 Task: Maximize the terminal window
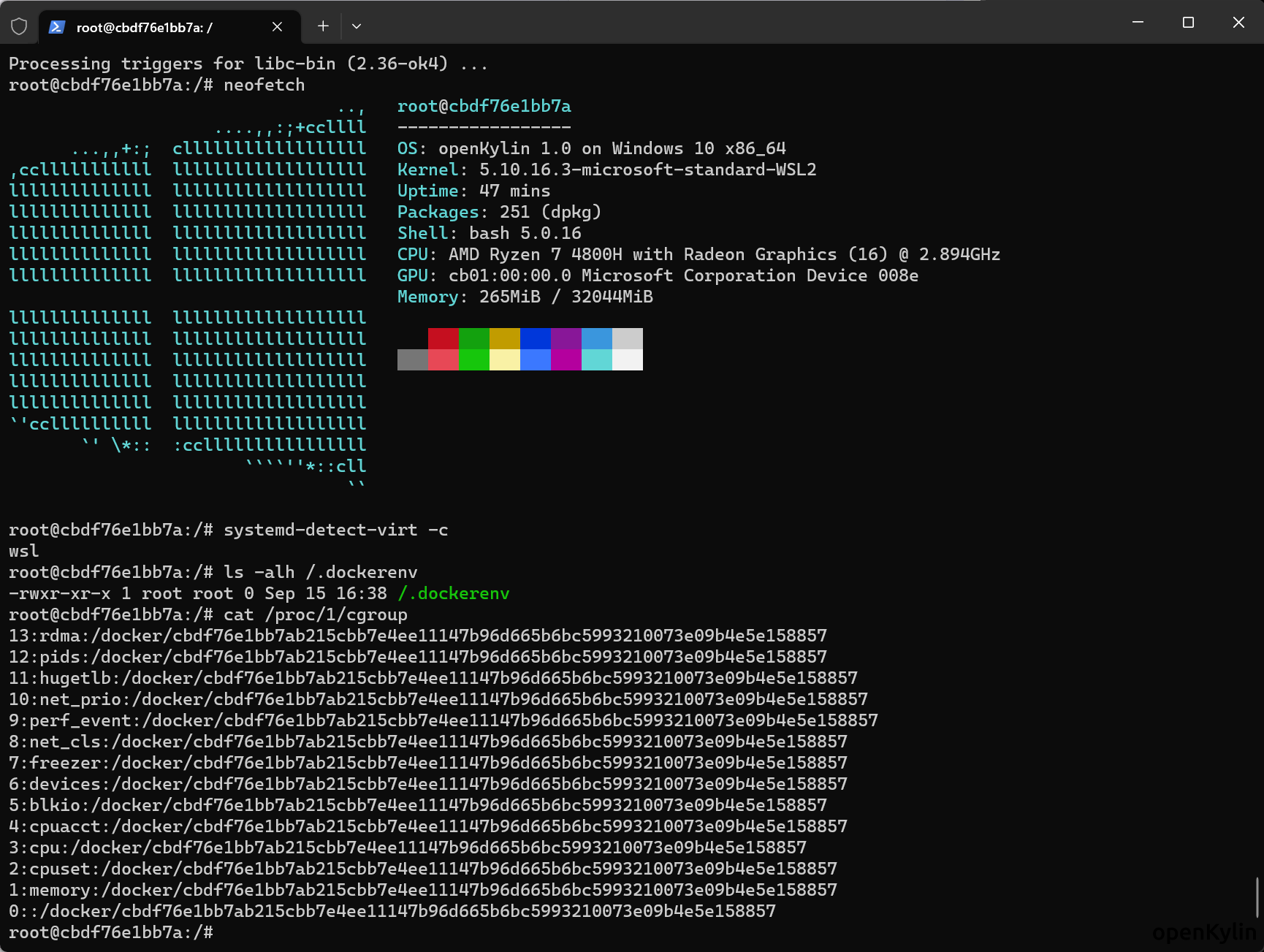pos(1188,23)
